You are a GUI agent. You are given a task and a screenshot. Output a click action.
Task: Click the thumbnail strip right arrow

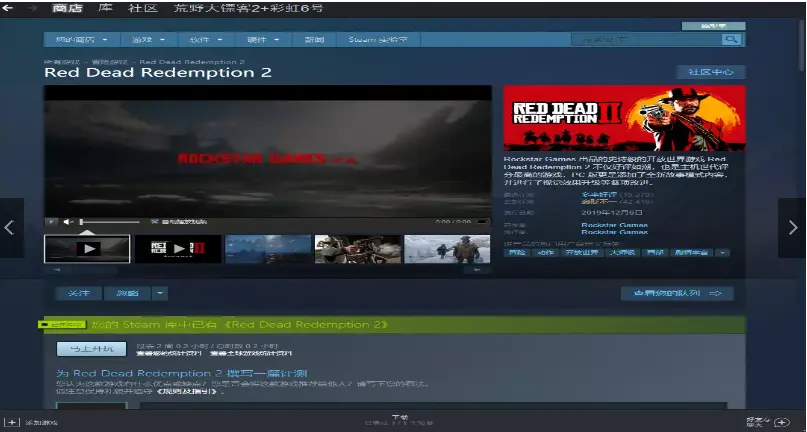click(x=478, y=269)
